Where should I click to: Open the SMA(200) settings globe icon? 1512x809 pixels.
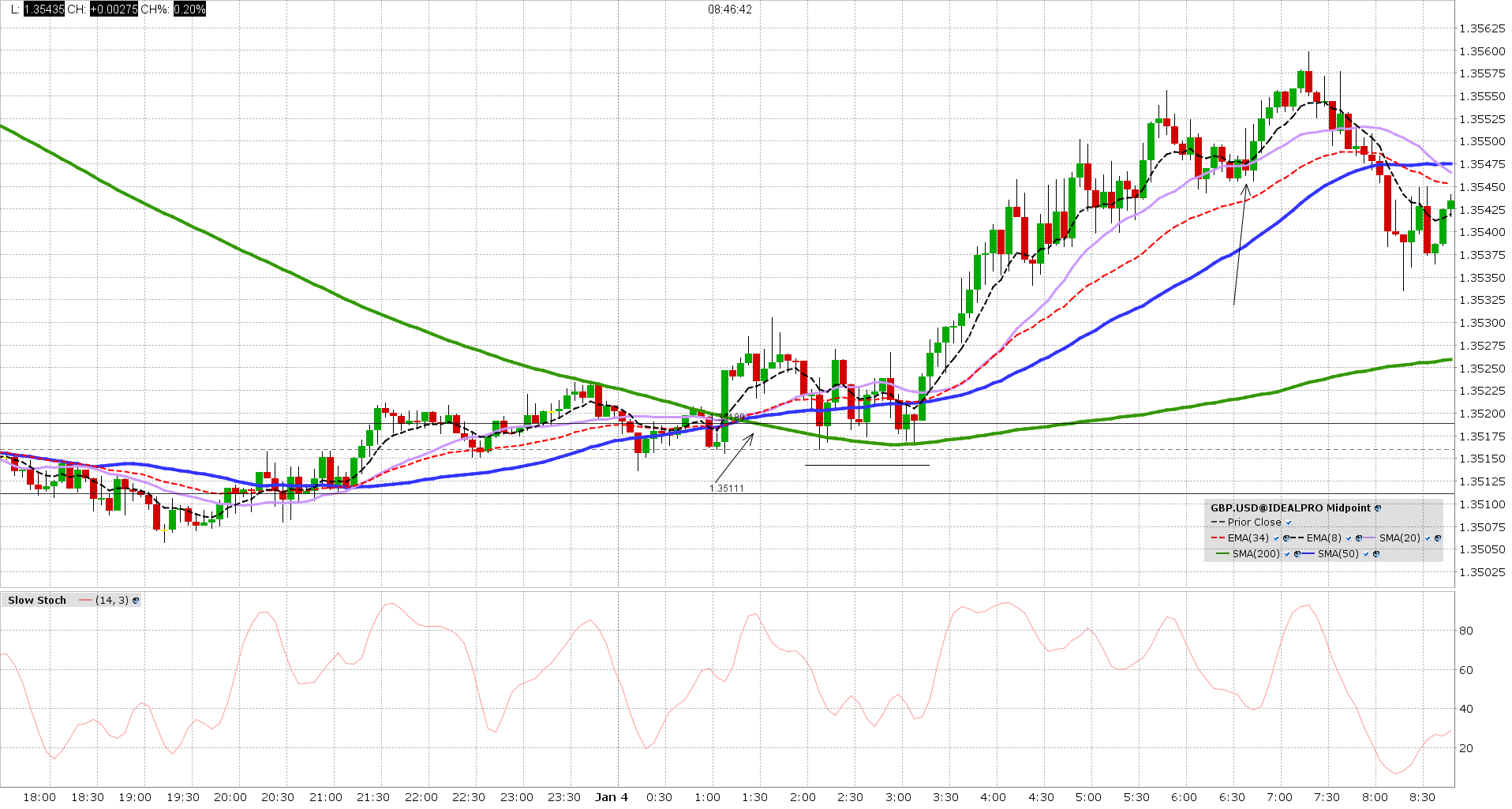tap(1297, 554)
